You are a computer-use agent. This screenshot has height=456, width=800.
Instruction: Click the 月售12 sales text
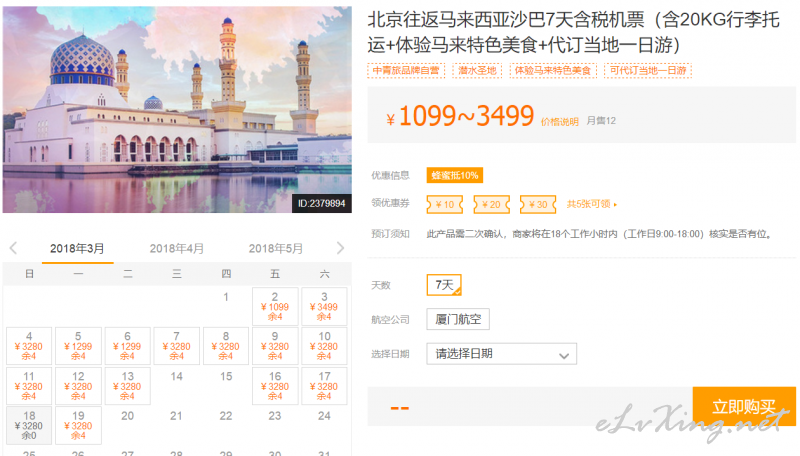601,121
